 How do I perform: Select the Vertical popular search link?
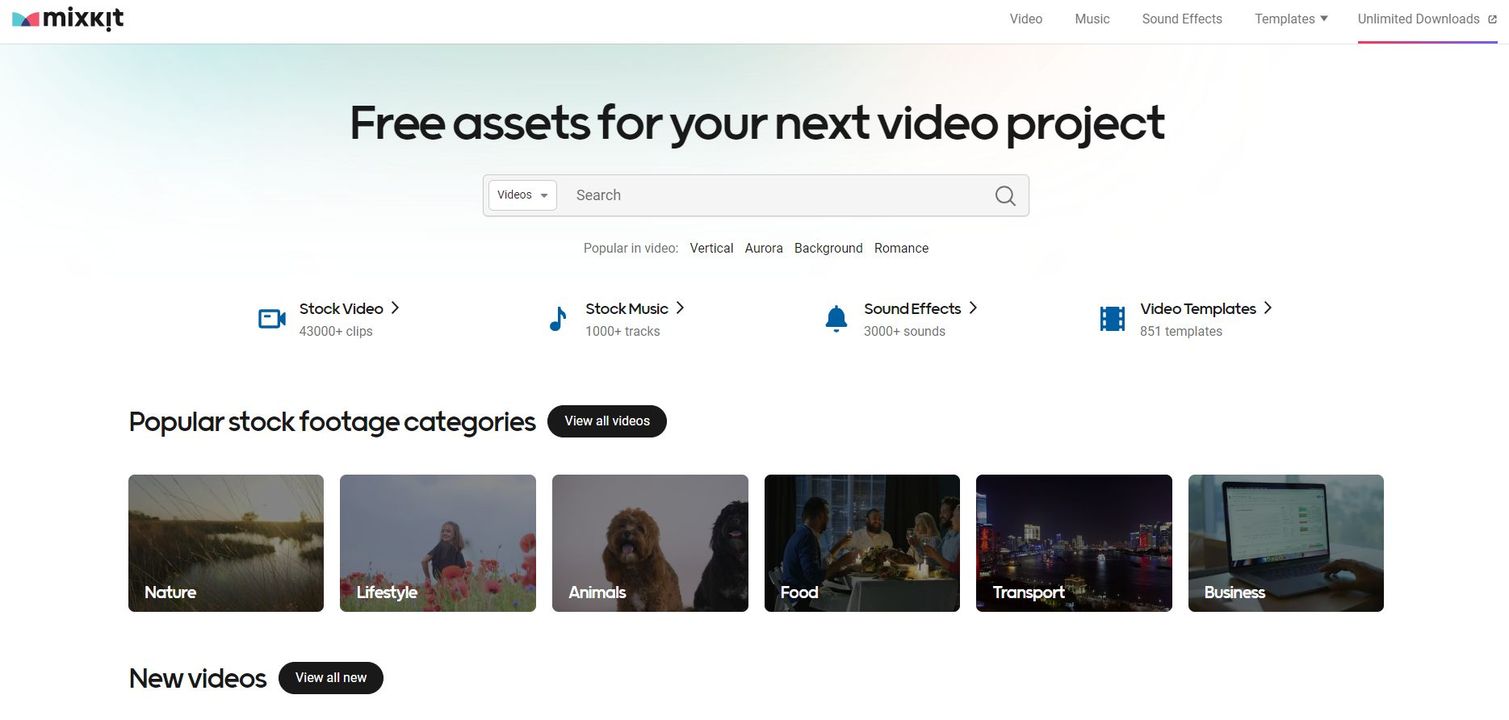(x=711, y=248)
